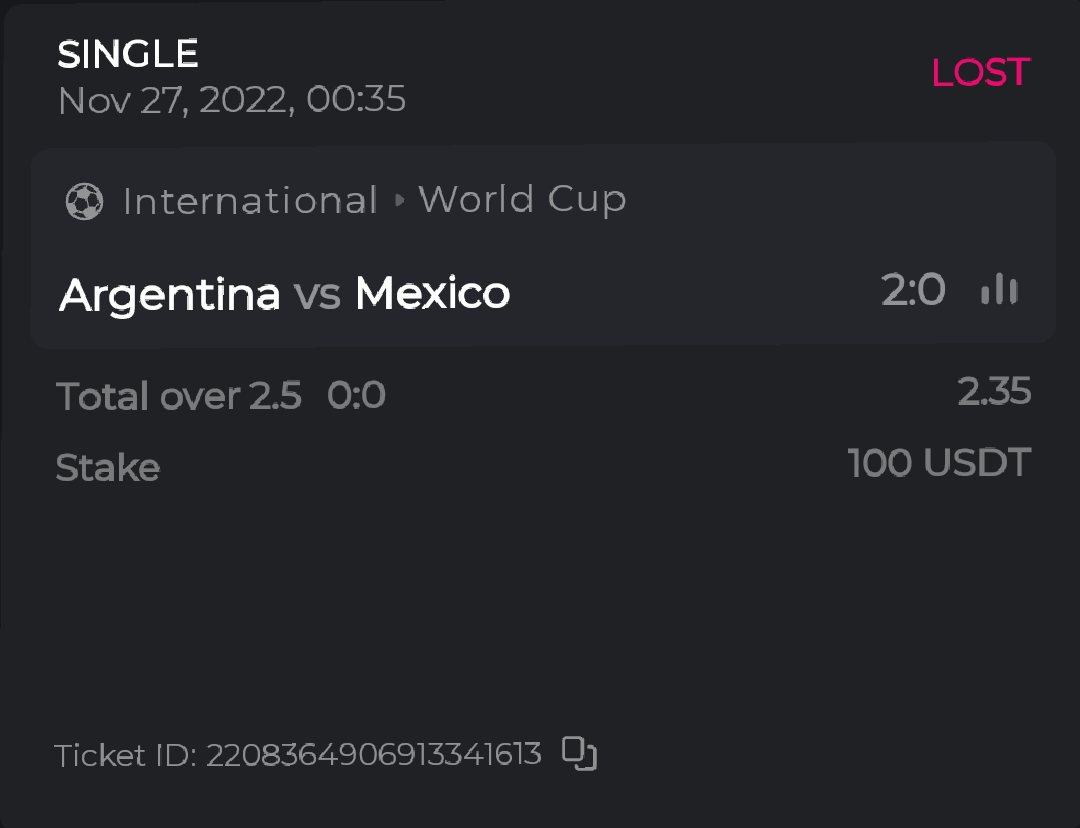Open the World Cup tournament link
The image size is (1080, 828).
(x=522, y=200)
